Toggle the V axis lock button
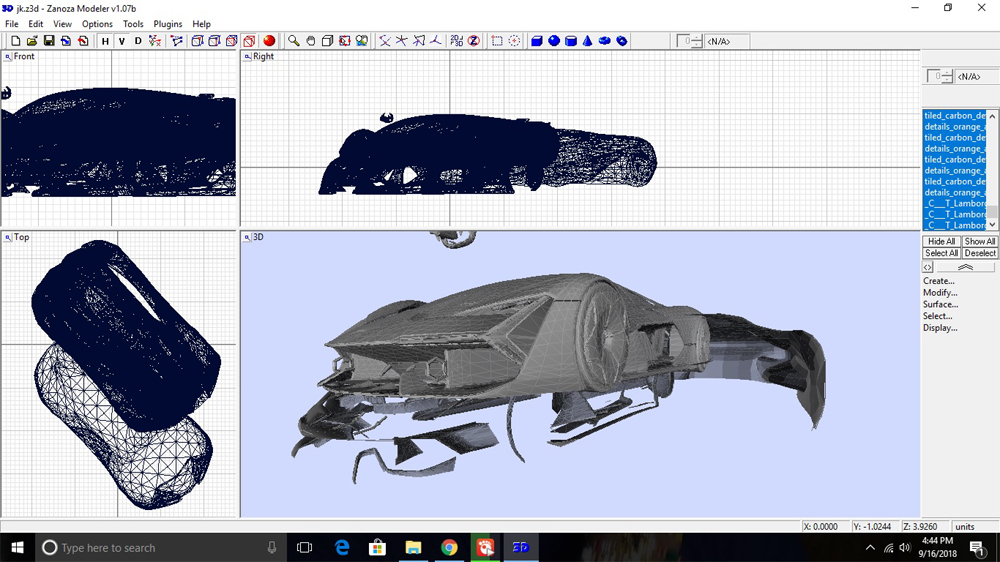The width and height of the screenshot is (1000, 562). (x=121, y=41)
